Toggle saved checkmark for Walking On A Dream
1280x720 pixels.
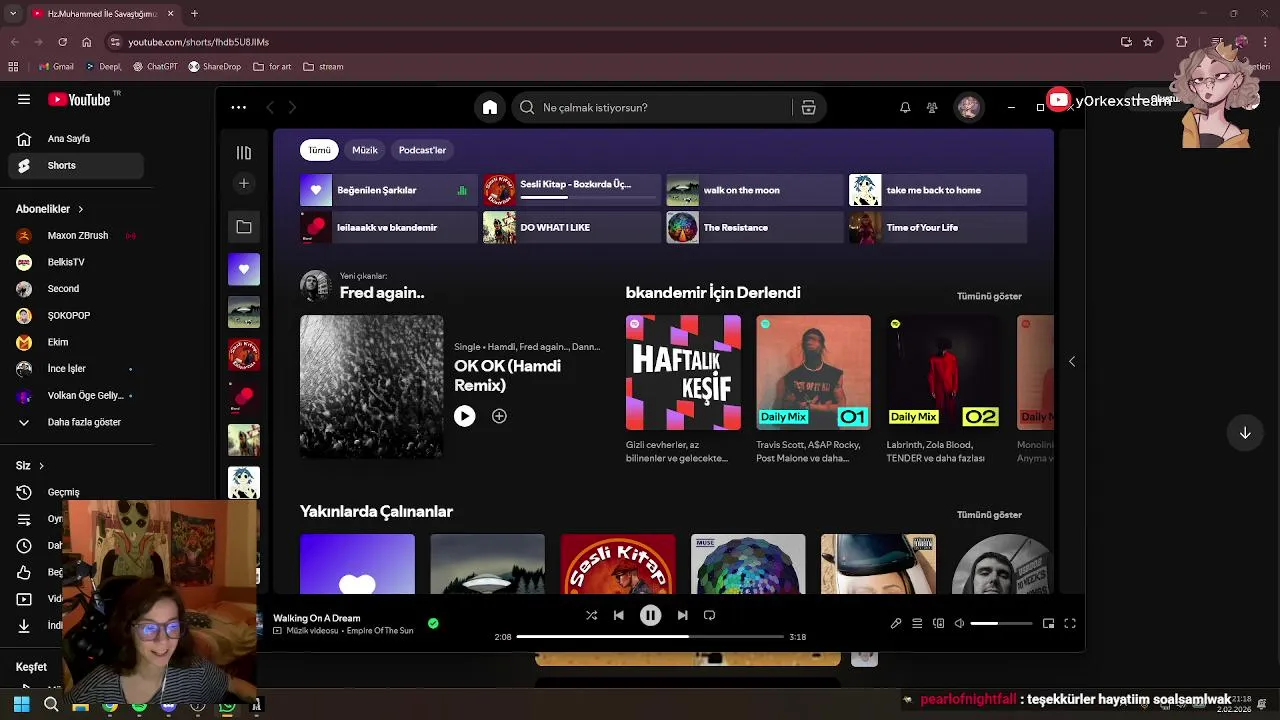pyautogui.click(x=433, y=623)
